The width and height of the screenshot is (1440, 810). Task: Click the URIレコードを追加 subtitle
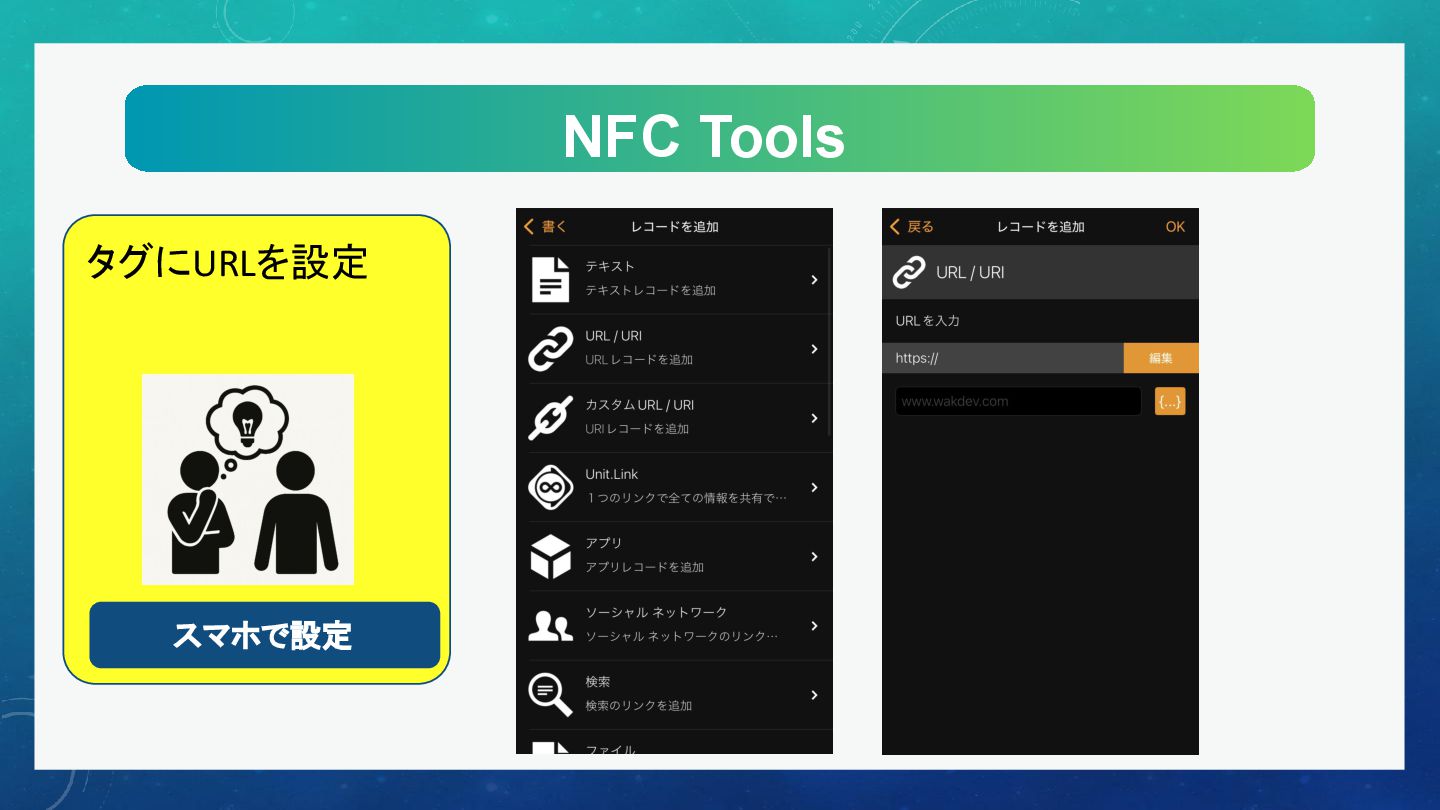(637, 429)
